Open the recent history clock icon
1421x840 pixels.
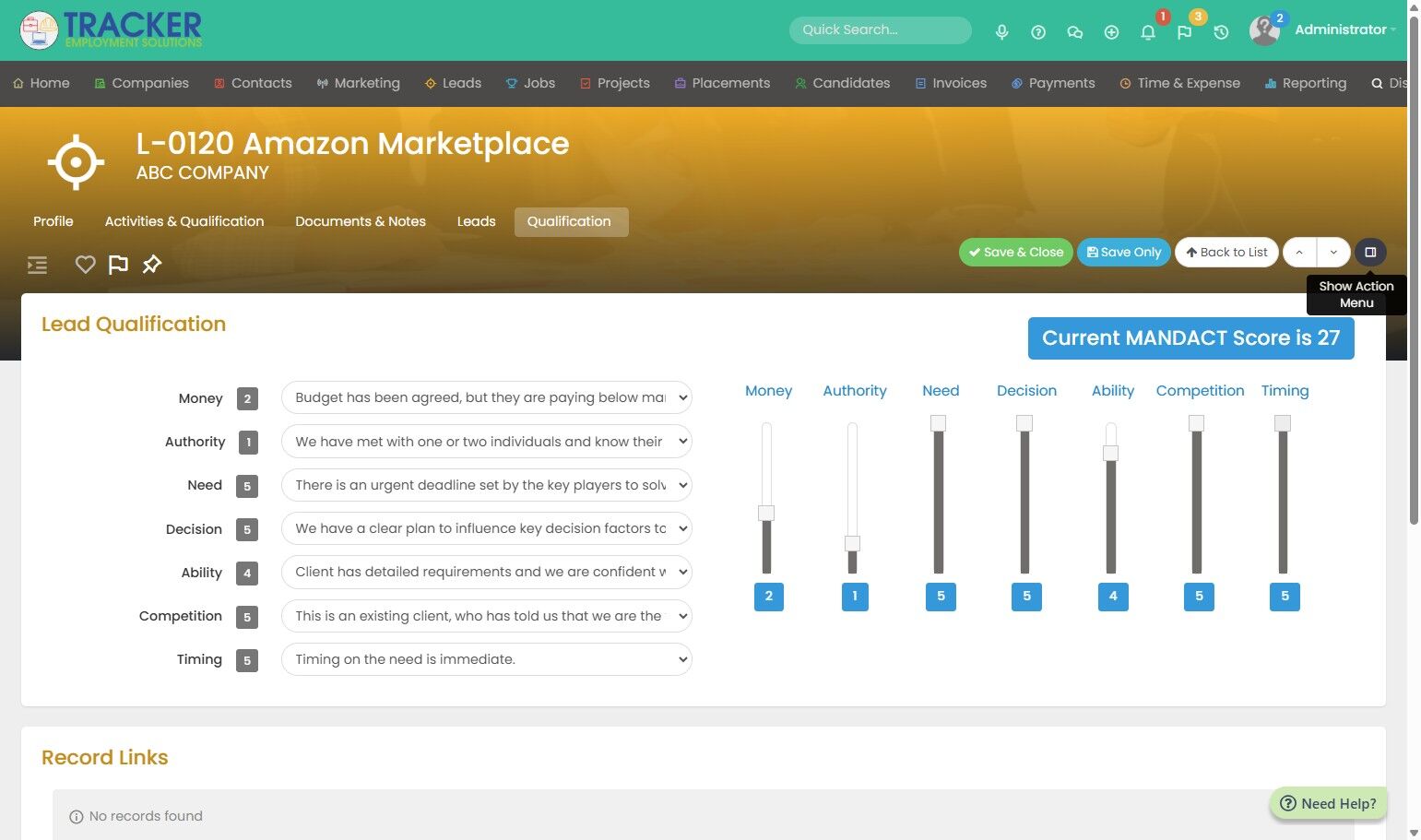(1221, 32)
